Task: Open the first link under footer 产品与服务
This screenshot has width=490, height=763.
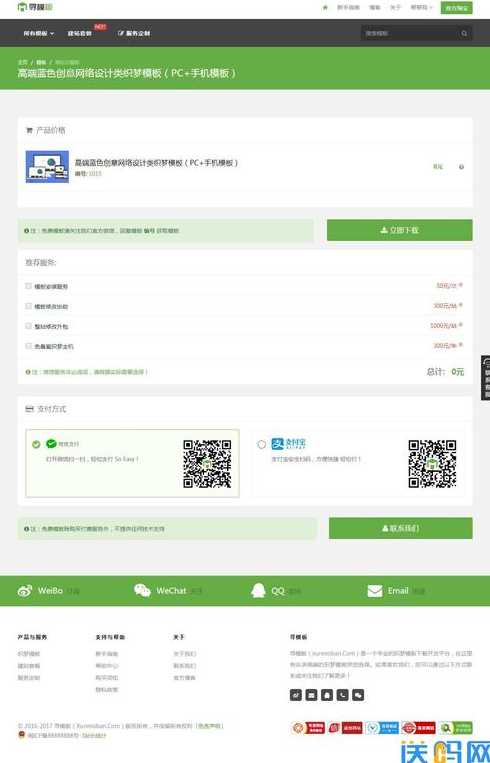Action: tap(29, 654)
